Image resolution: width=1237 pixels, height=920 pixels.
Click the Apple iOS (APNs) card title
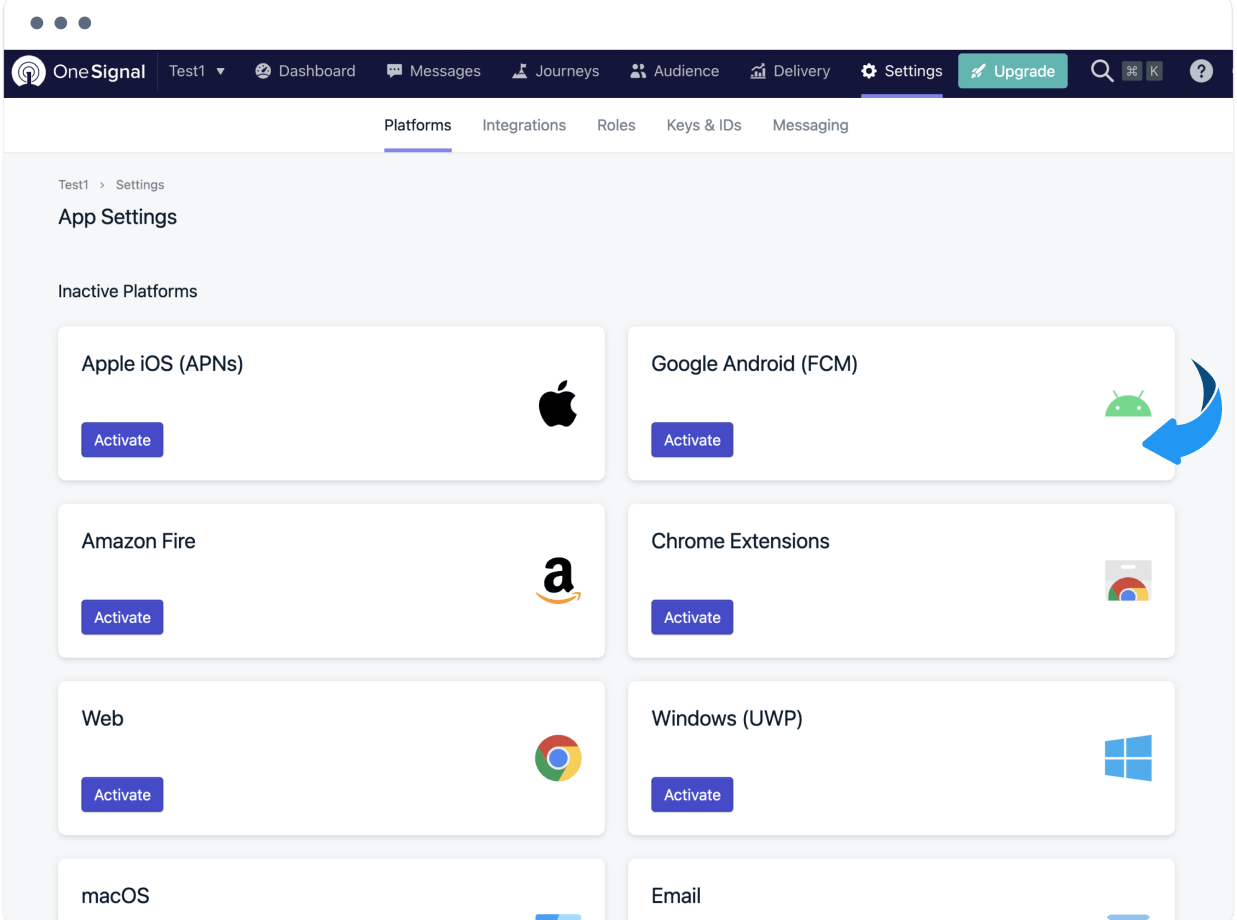[x=162, y=364]
